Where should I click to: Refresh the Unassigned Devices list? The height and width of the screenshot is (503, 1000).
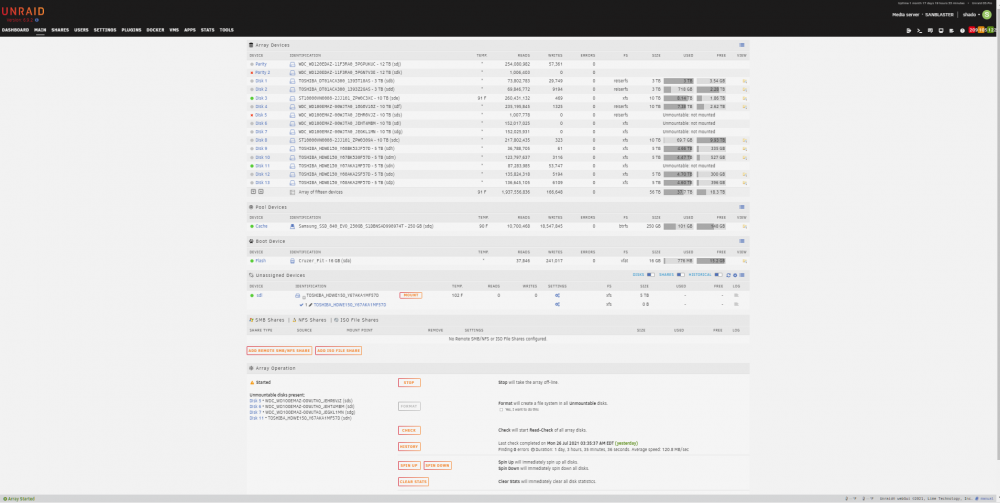click(728, 275)
